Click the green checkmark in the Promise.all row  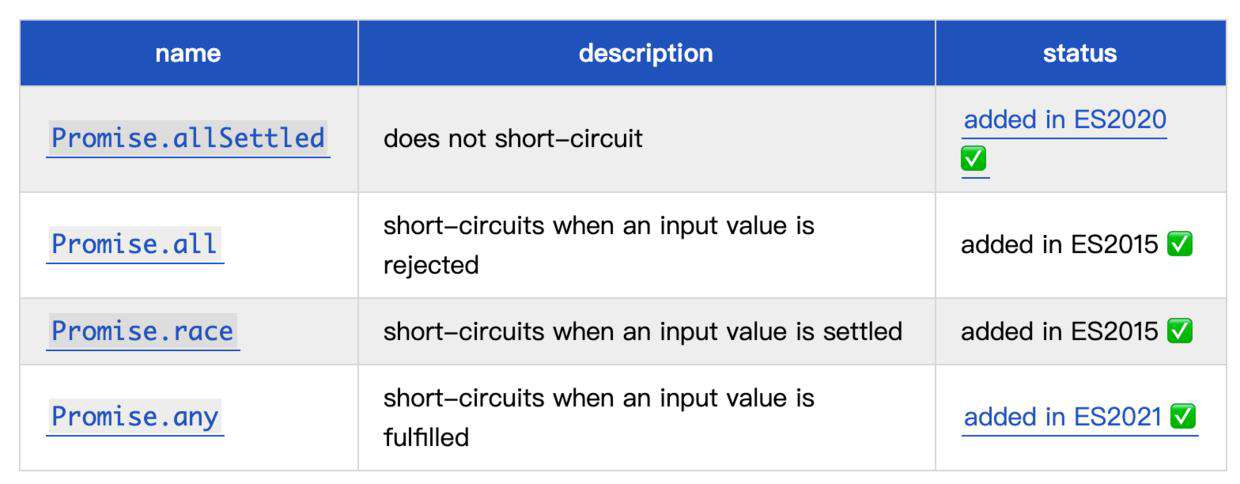1180,245
